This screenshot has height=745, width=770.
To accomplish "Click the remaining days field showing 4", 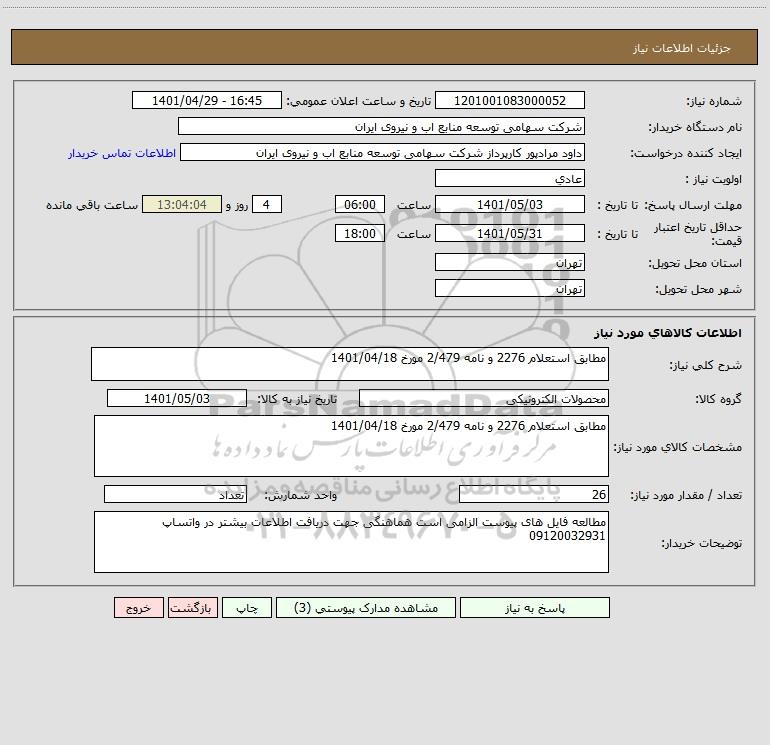I will coord(267,204).
